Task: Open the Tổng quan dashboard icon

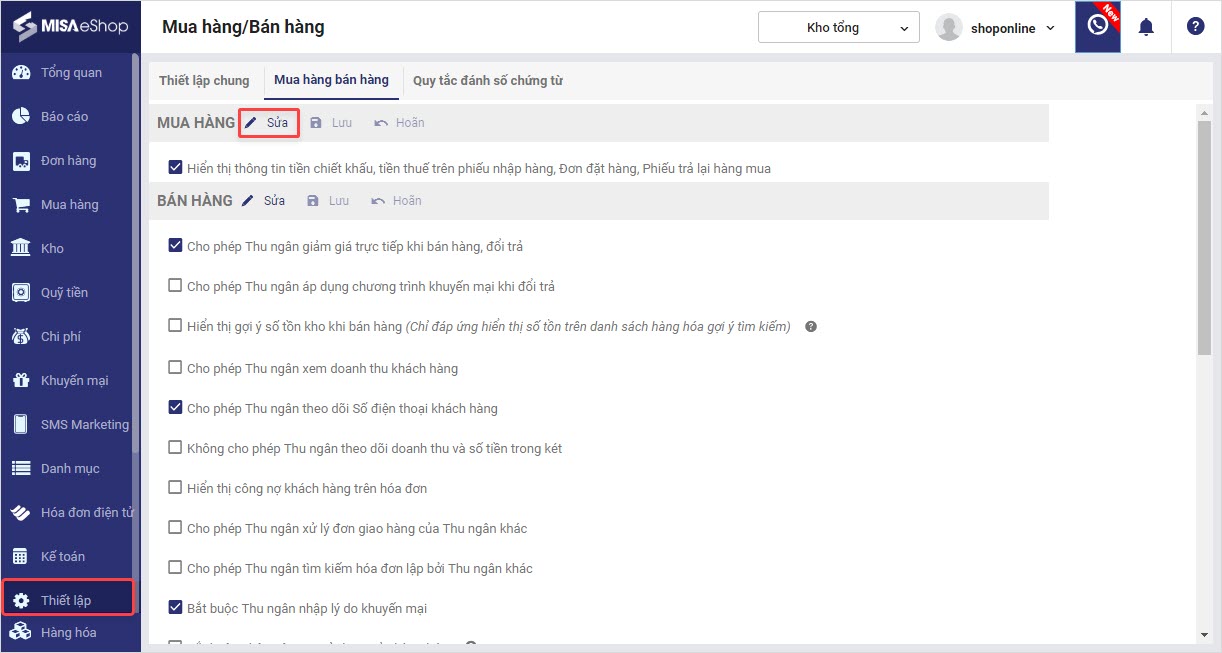Action: [20, 73]
